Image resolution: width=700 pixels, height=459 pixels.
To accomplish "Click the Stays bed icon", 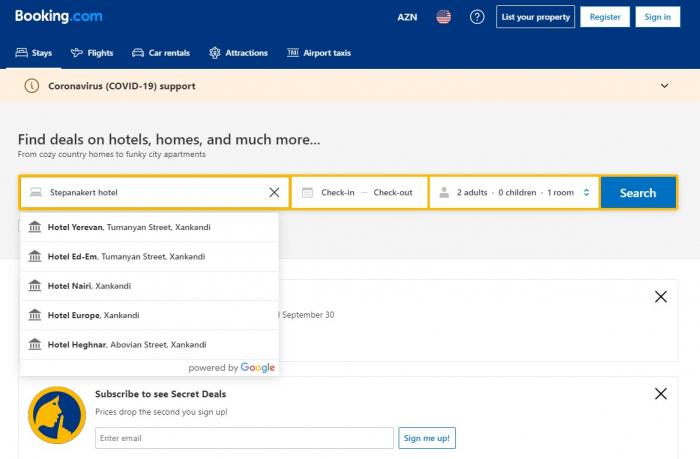I will [21, 53].
